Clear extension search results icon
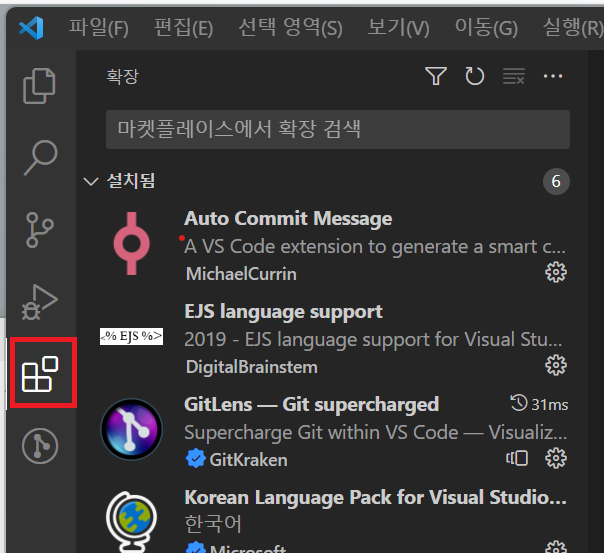 [514, 76]
